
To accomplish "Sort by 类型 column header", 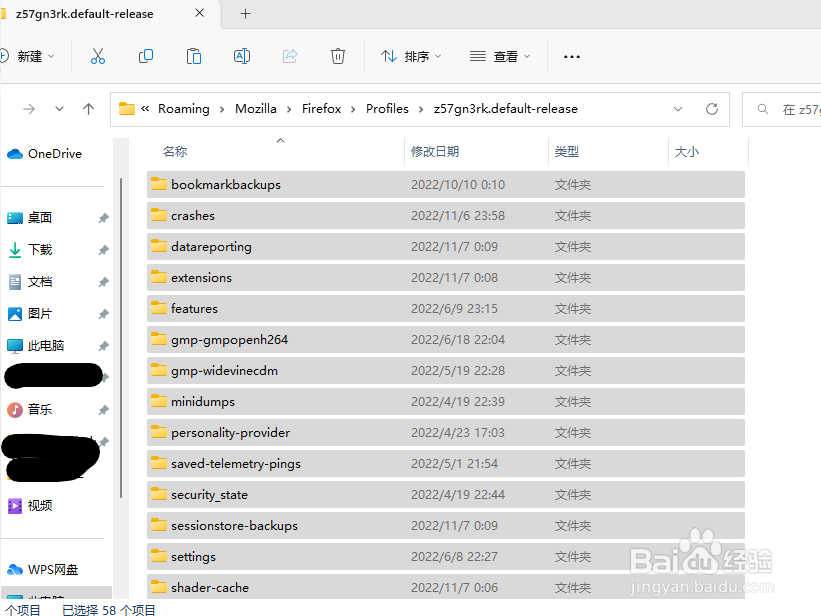I will 567,151.
